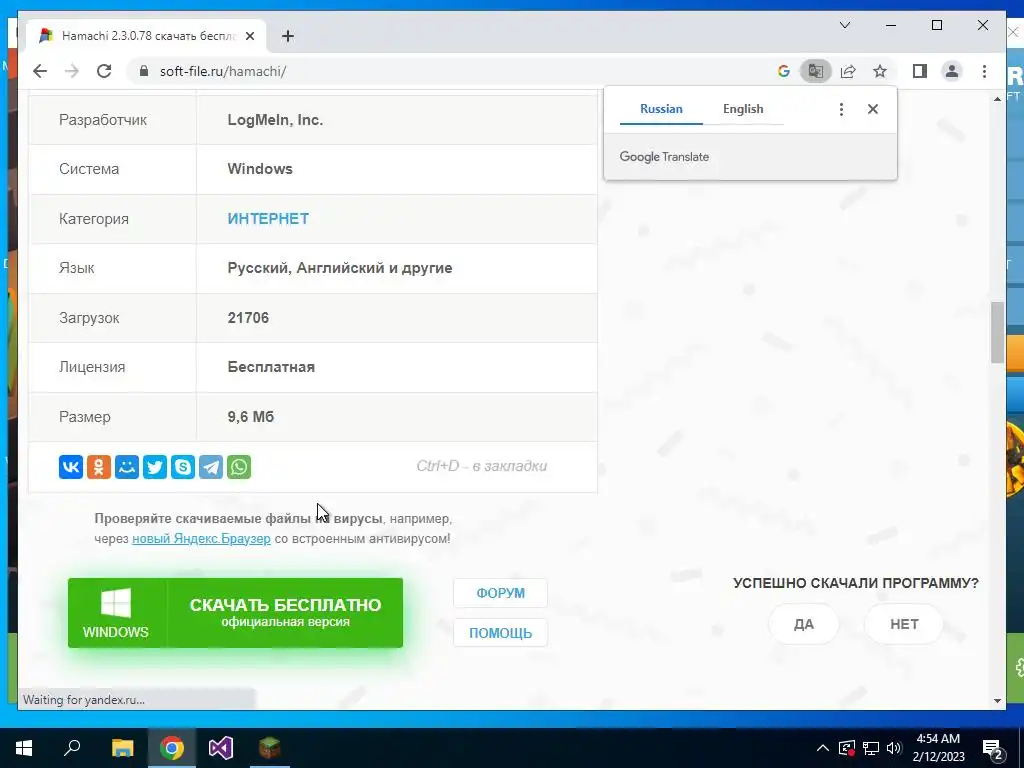Bookmark this page with the star

(880, 71)
